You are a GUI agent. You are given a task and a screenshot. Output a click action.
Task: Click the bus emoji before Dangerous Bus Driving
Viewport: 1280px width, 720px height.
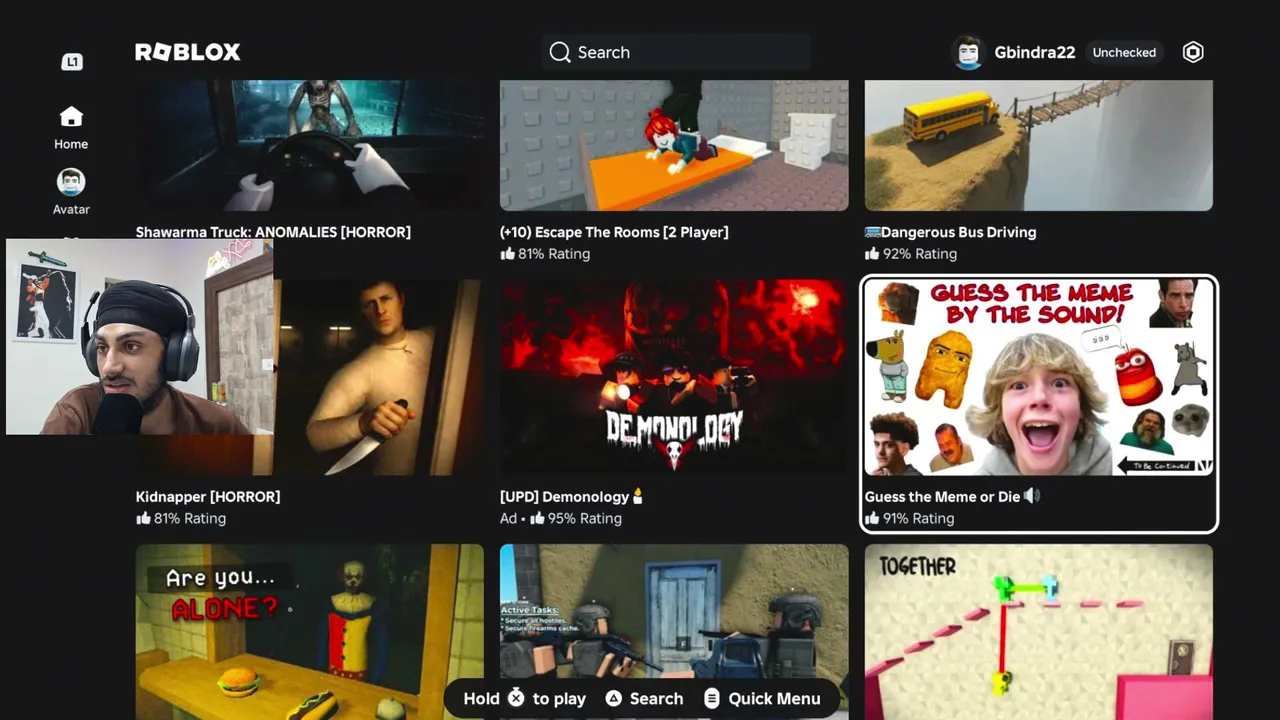point(872,232)
